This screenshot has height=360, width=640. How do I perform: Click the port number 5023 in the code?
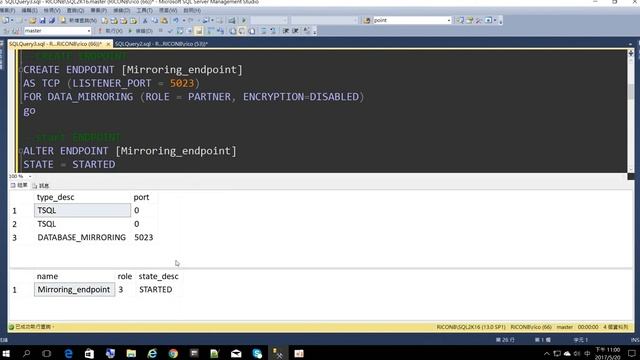coord(182,83)
